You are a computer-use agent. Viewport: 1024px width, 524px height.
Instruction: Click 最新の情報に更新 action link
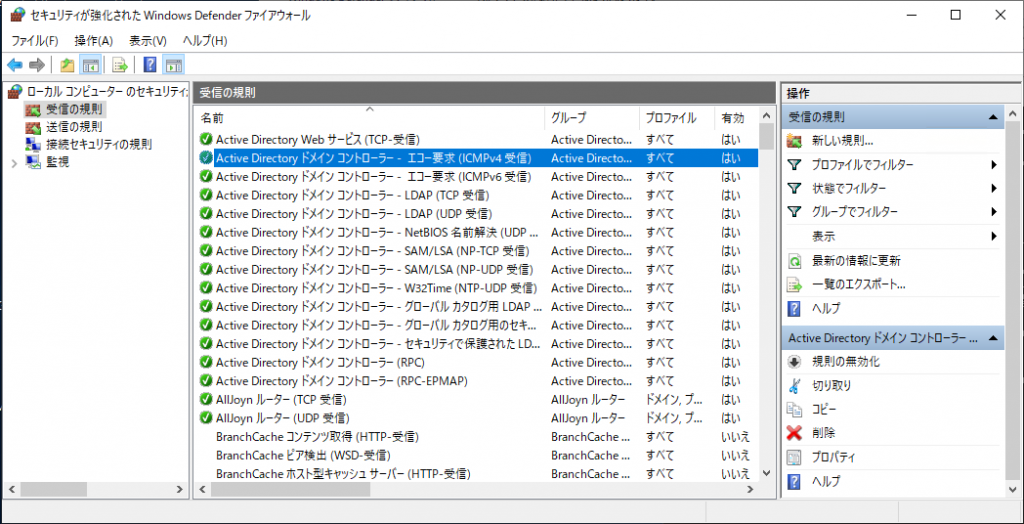pos(856,261)
